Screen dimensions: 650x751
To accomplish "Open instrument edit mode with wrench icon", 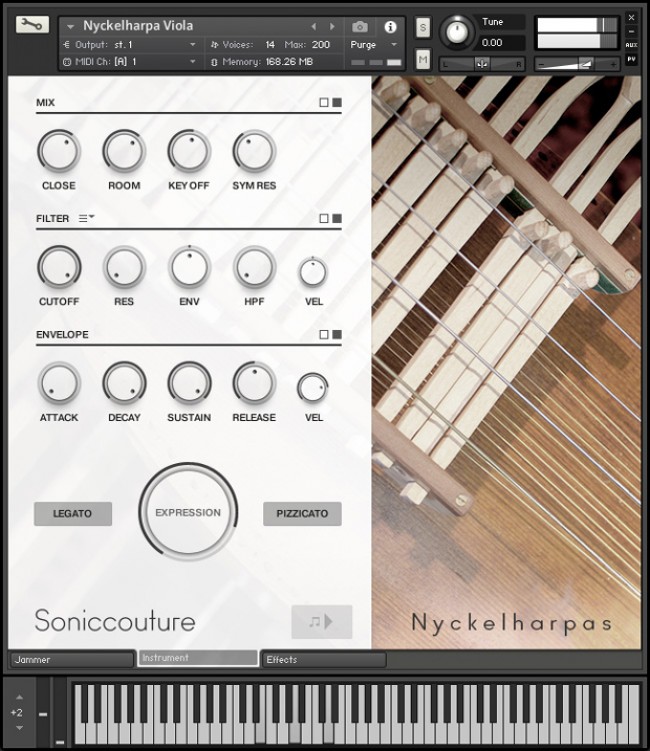I will click(30, 25).
